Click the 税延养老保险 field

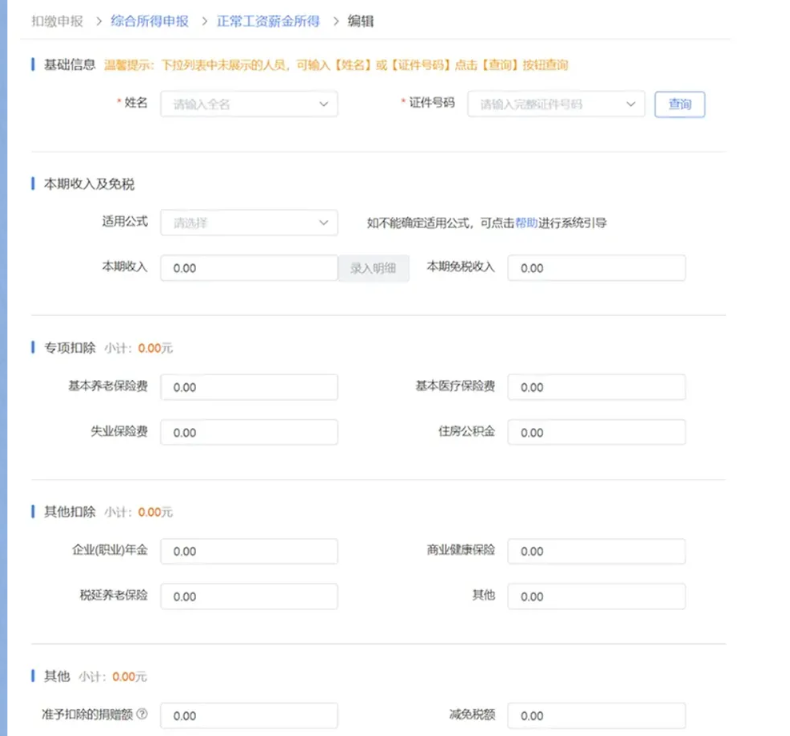[x=249, y=596]
